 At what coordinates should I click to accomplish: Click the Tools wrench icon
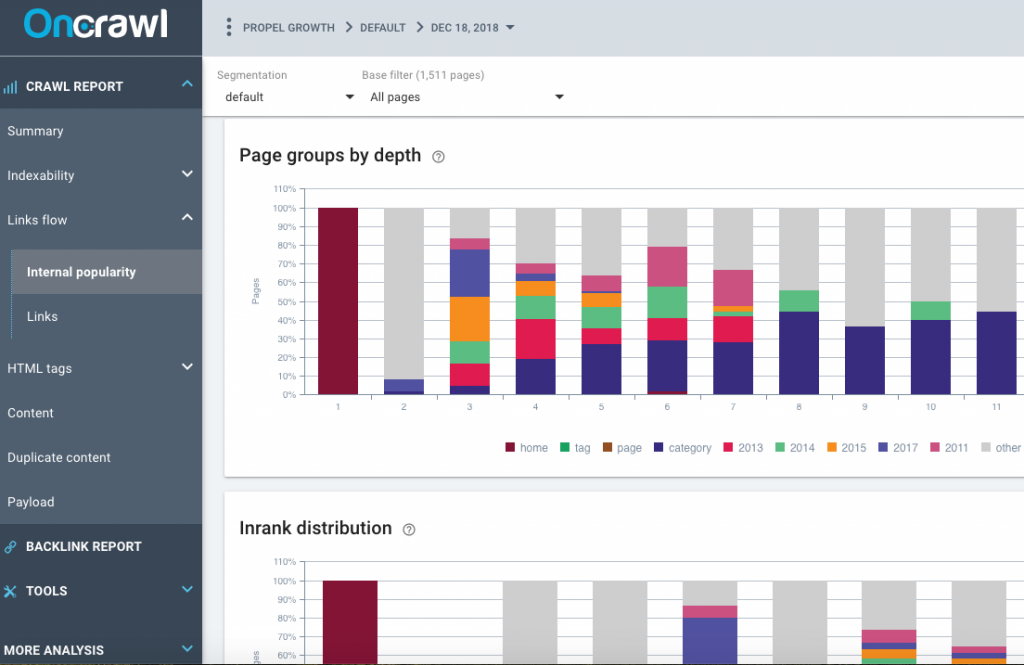point(10,591)
